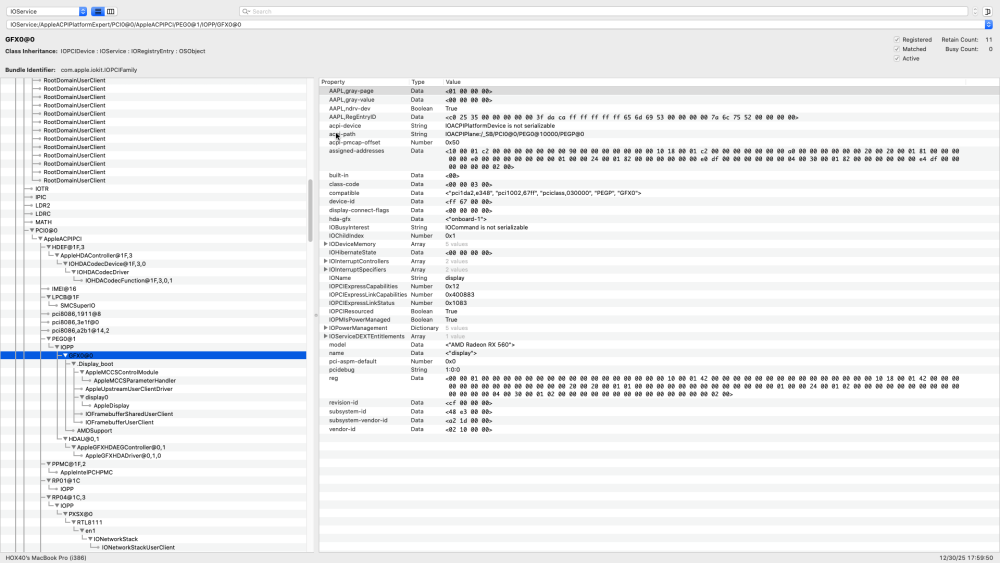This screenshot has width=1000, height=563.
Task: Collapse the AppleACPIPCI tree node
Action: (x=40, y=239)
